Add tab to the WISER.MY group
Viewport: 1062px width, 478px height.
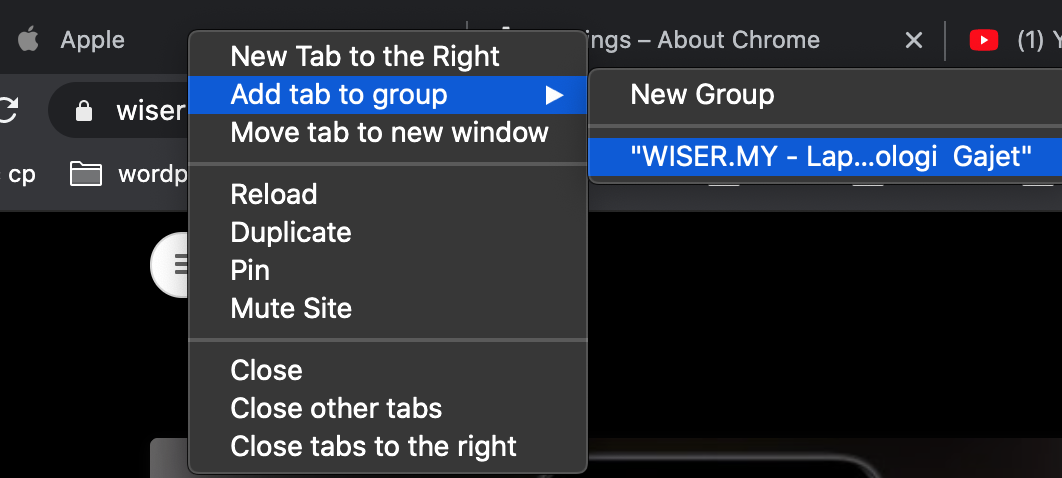click(x=826, y=157)
